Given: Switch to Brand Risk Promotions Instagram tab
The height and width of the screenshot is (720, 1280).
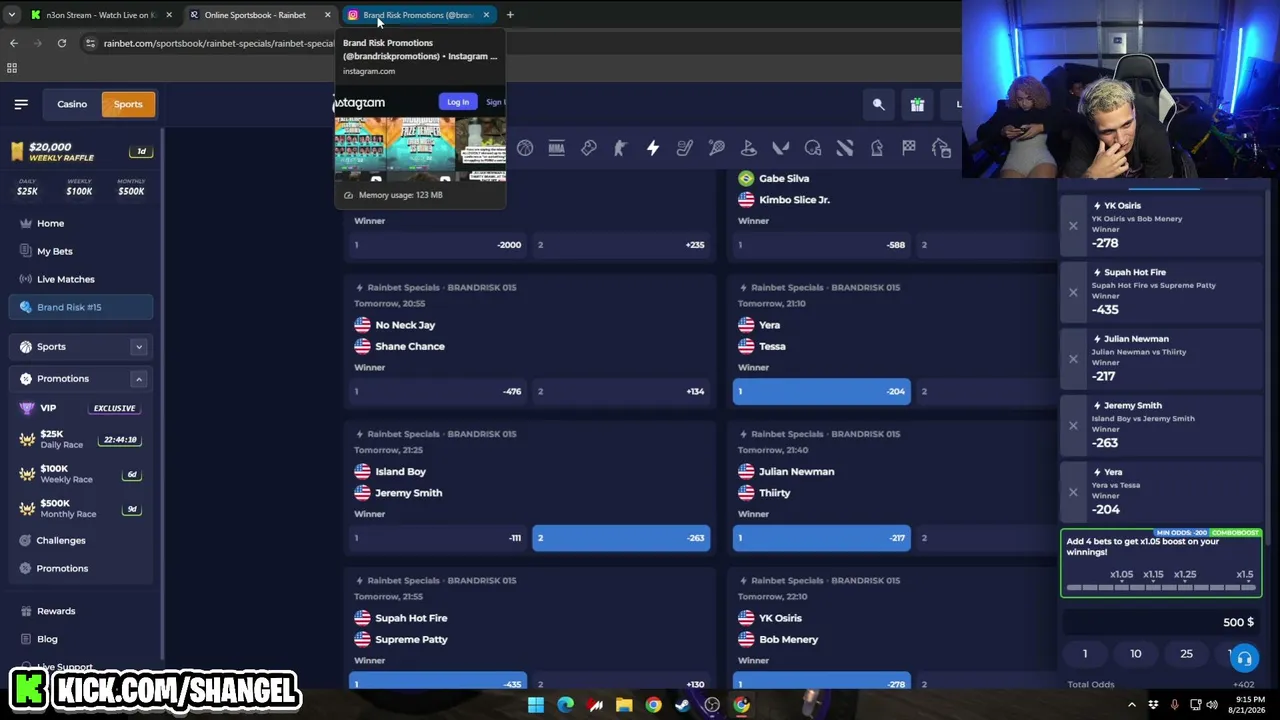Looking at the screenshot, I should click(x=417, y=15).
